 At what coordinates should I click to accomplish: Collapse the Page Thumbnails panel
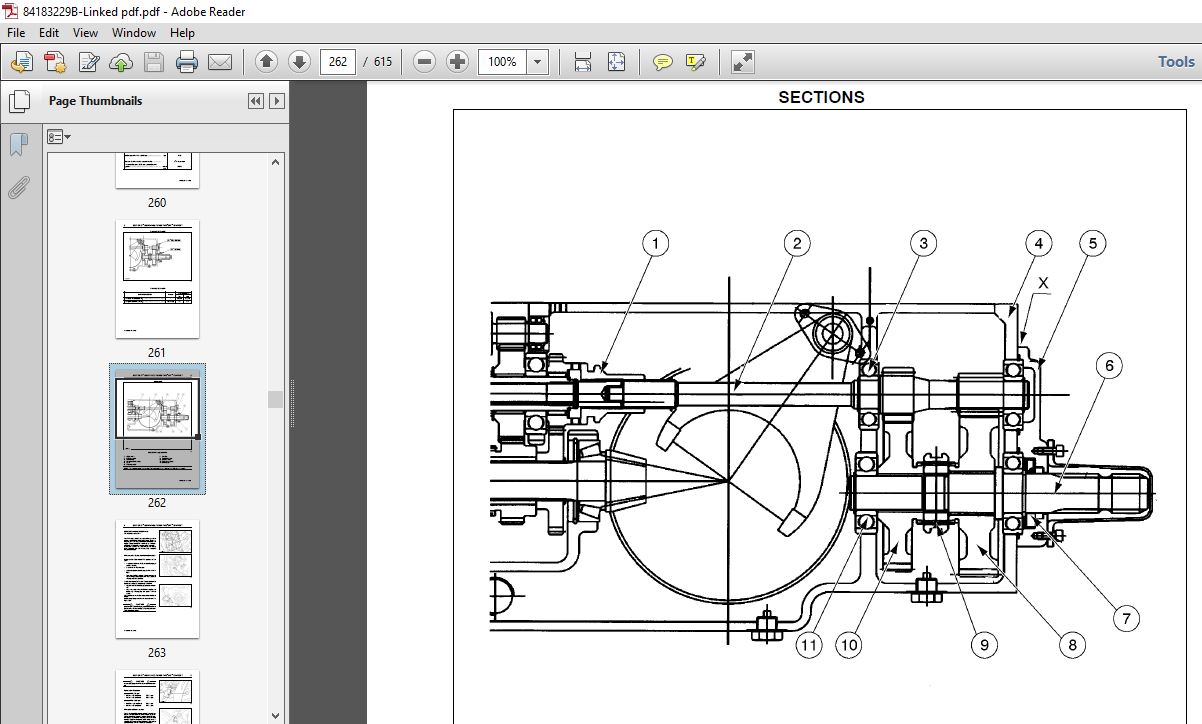[x=256, y=101]
